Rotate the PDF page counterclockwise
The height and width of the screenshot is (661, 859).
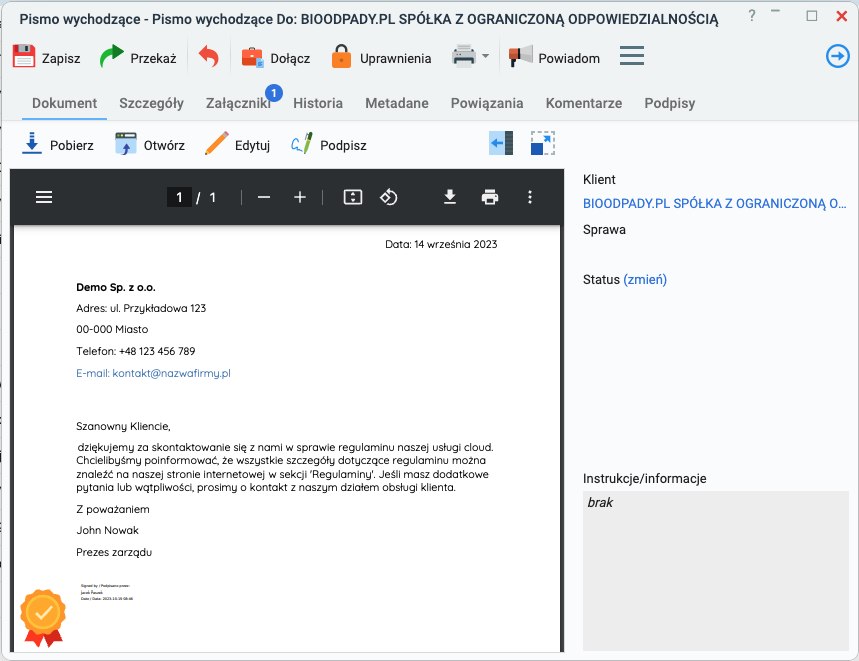[388, 197]
